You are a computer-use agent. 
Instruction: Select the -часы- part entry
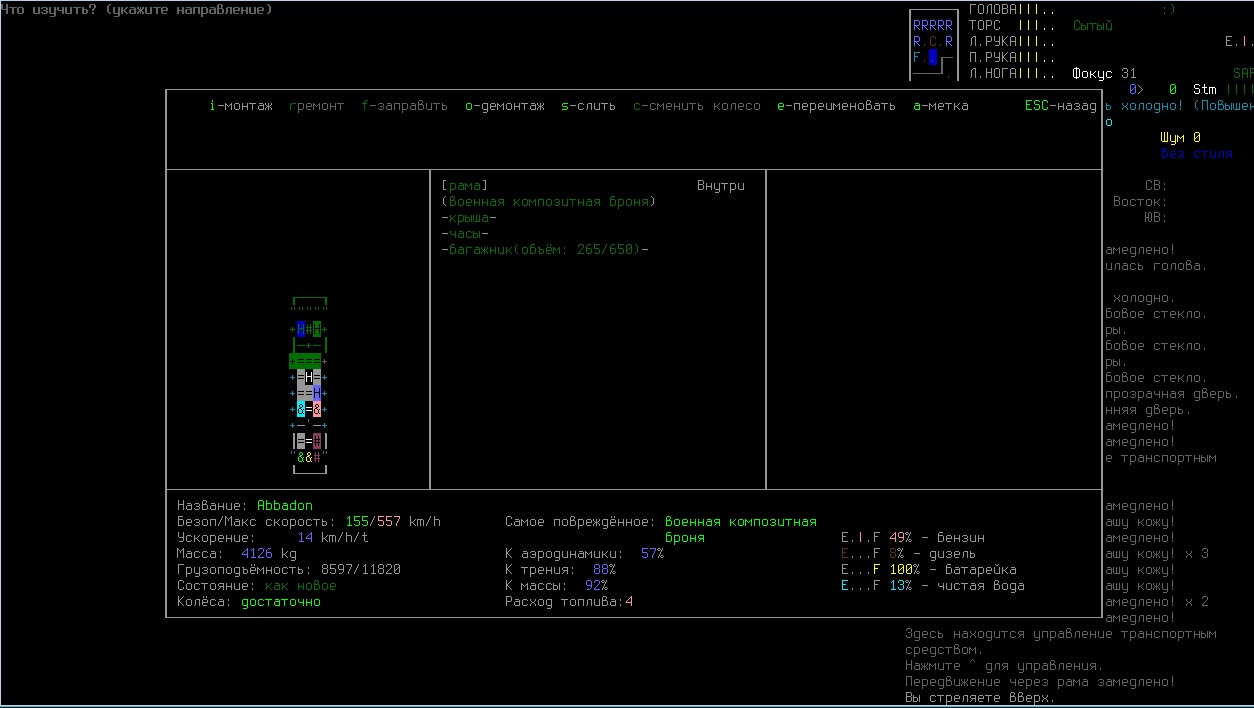point(465,234)
